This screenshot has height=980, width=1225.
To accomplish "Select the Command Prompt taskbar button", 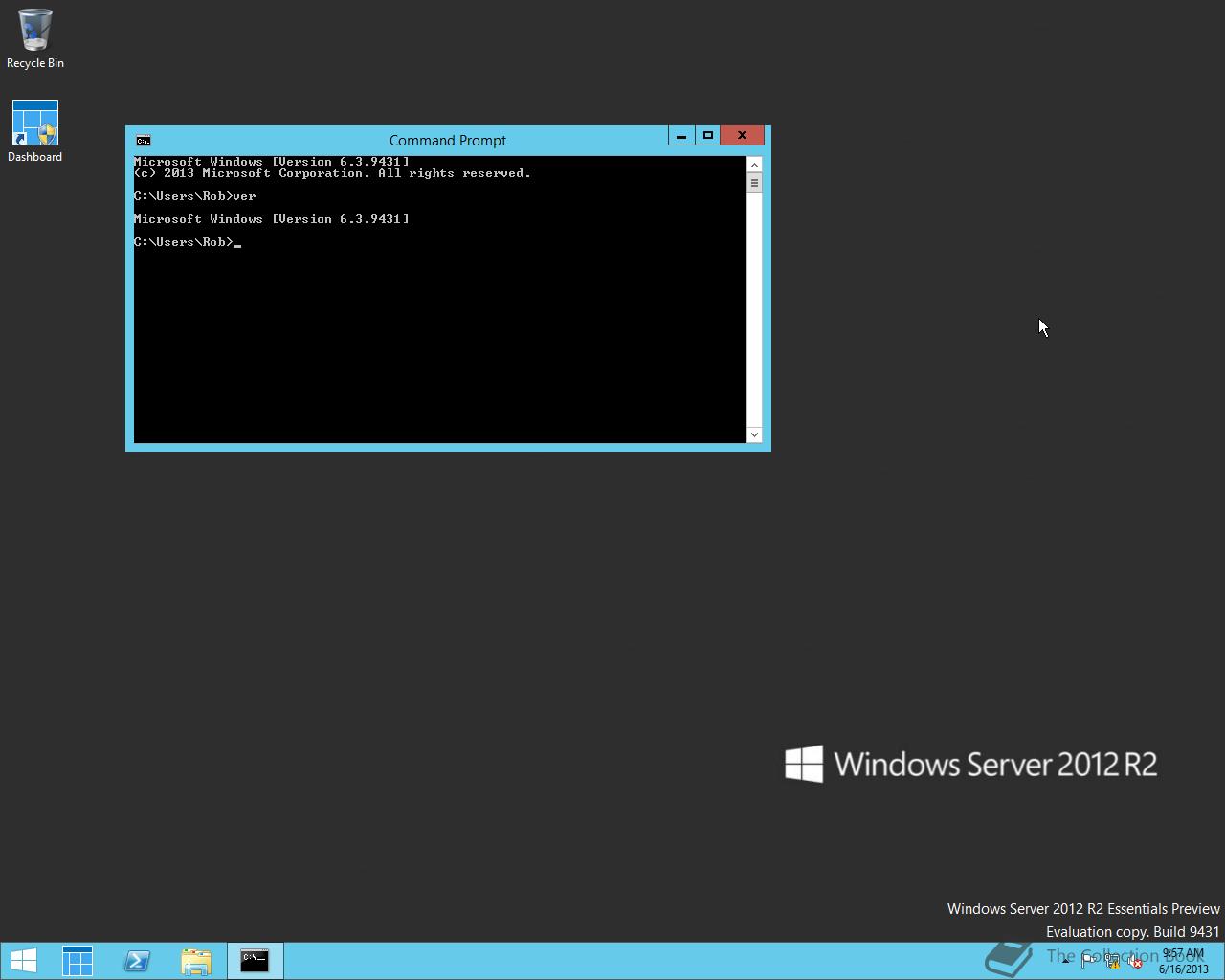I will [x=255, y=961].
